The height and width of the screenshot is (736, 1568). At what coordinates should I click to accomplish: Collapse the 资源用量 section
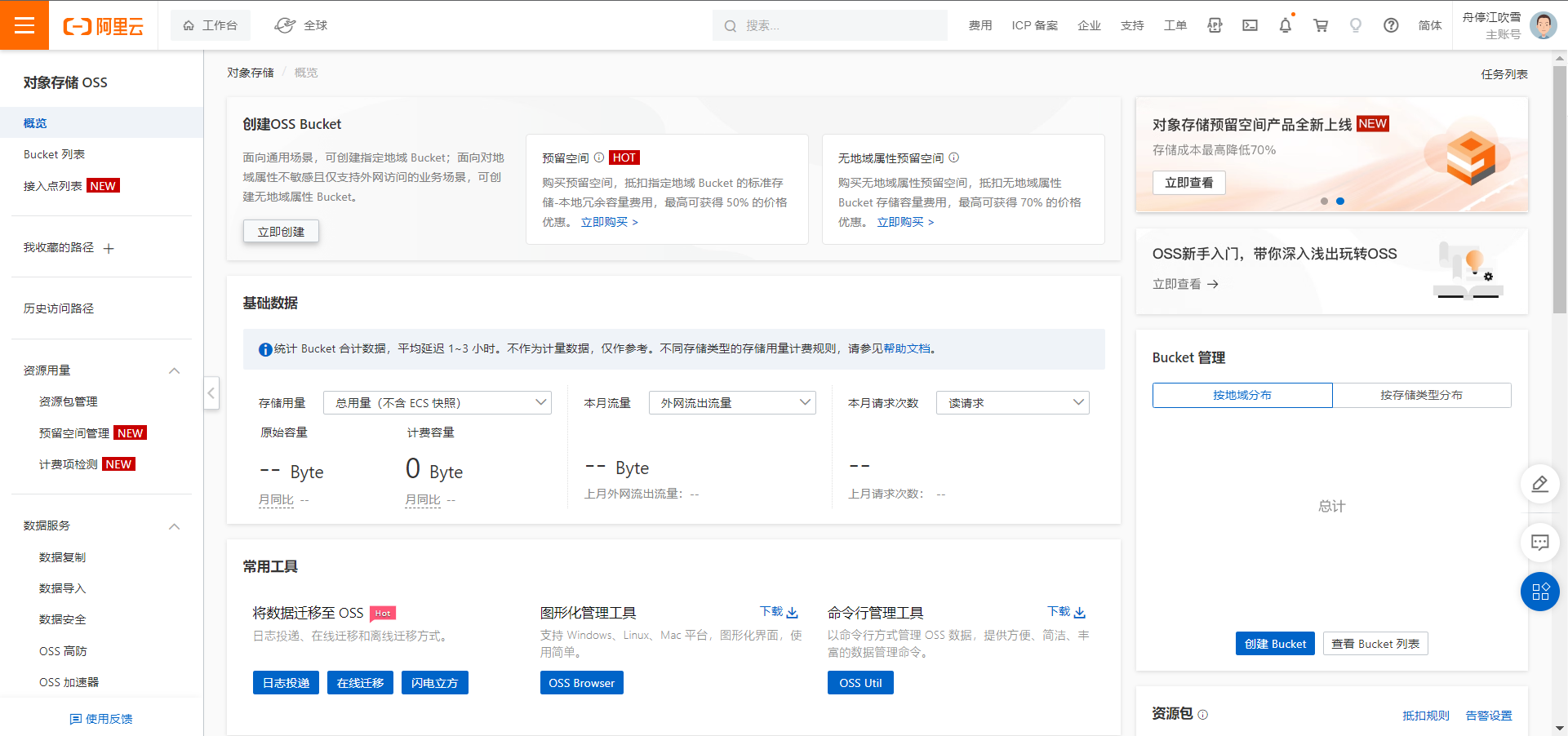coord(174,370)
